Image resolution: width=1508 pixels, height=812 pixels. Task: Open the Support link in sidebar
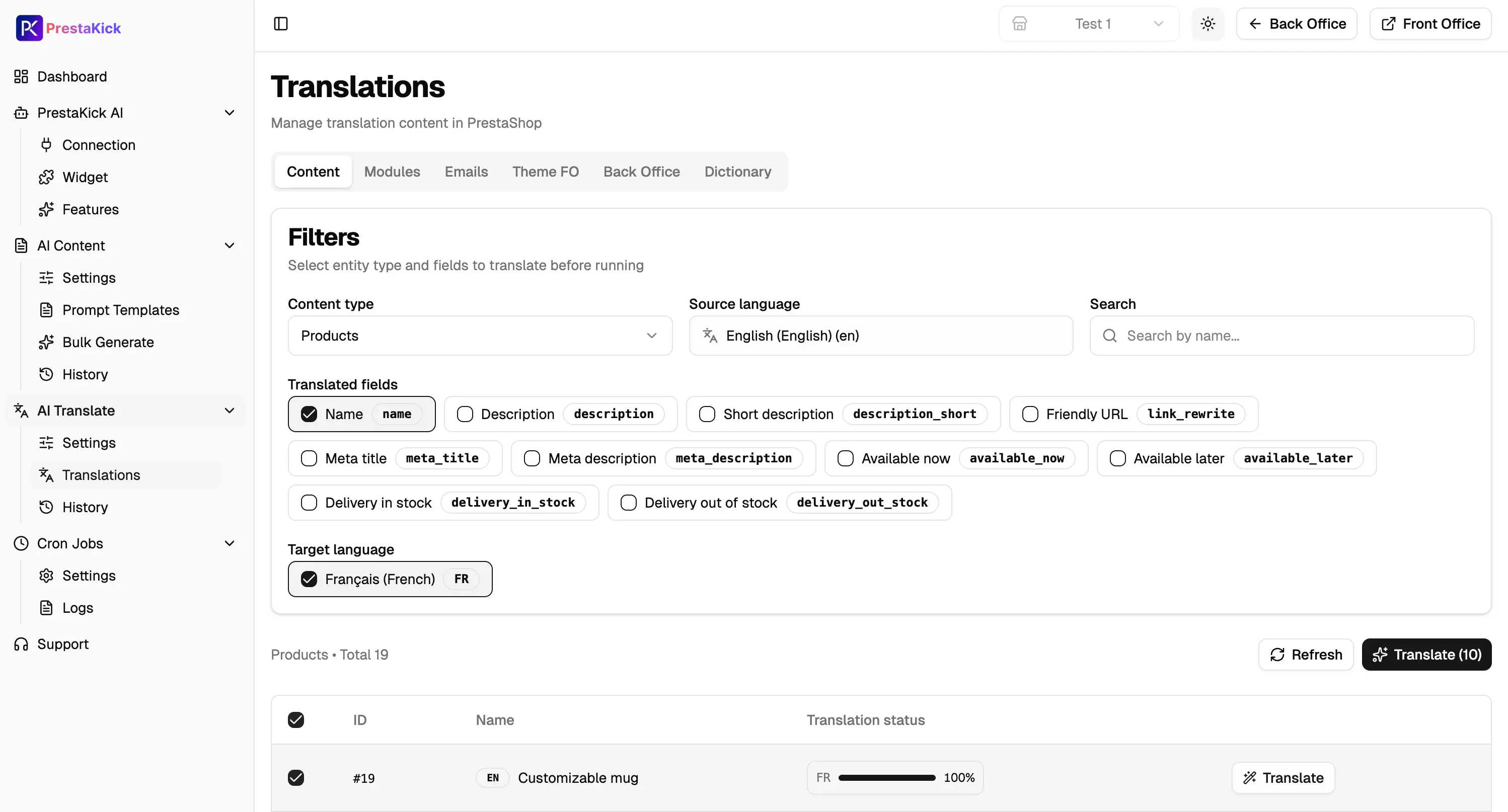pos(62,644)
